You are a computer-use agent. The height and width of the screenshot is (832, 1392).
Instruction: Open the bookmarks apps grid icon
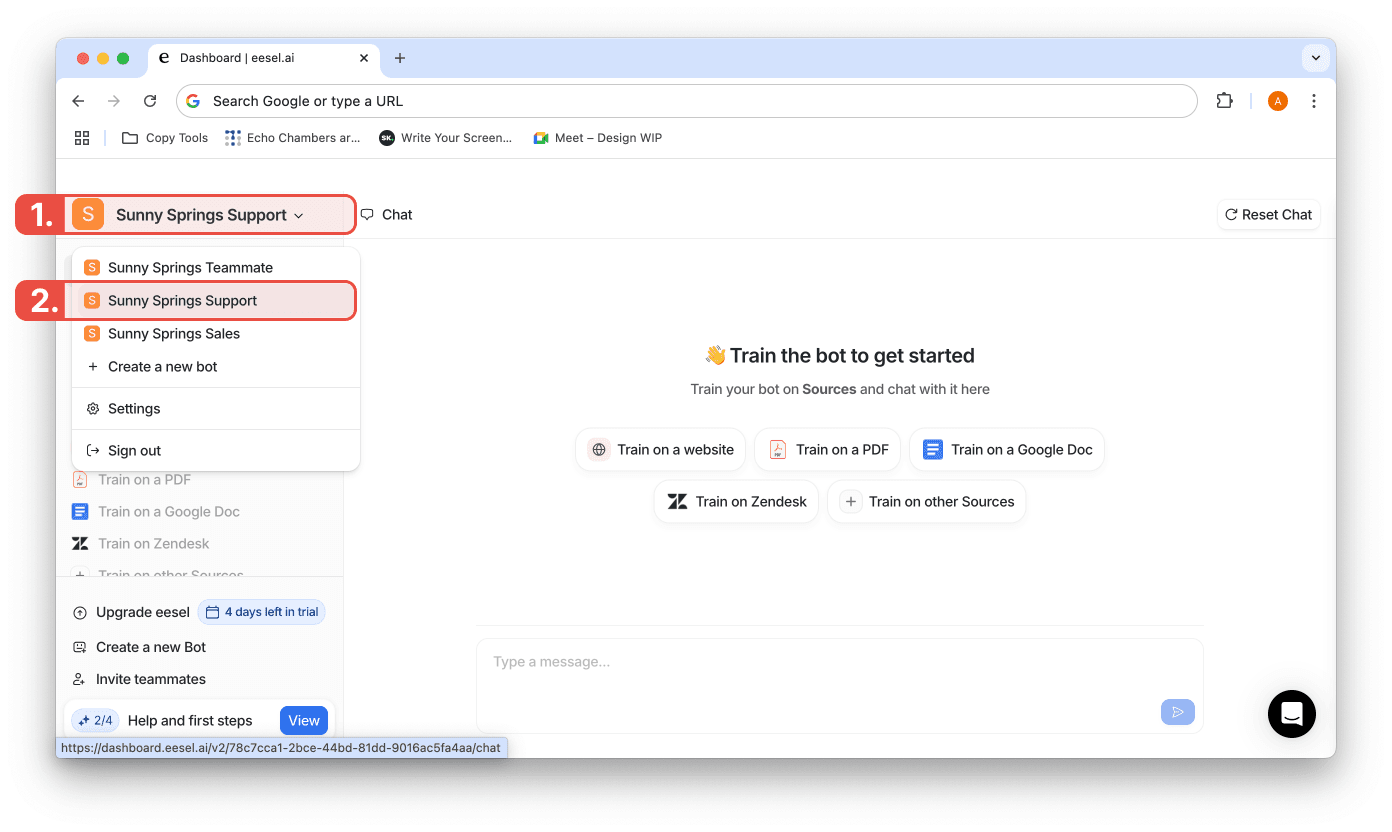click(82, 138)
